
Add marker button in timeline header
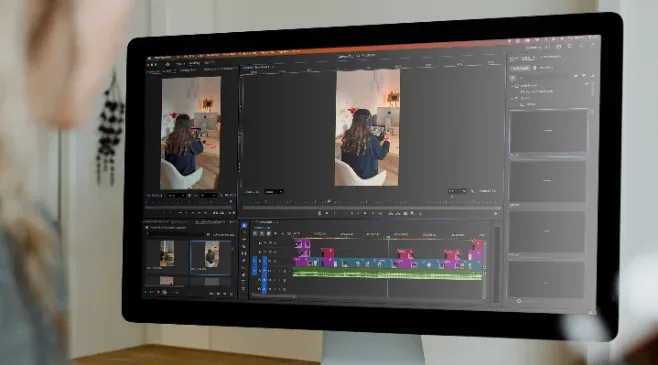pyautogui.click(x=275, y=234)
